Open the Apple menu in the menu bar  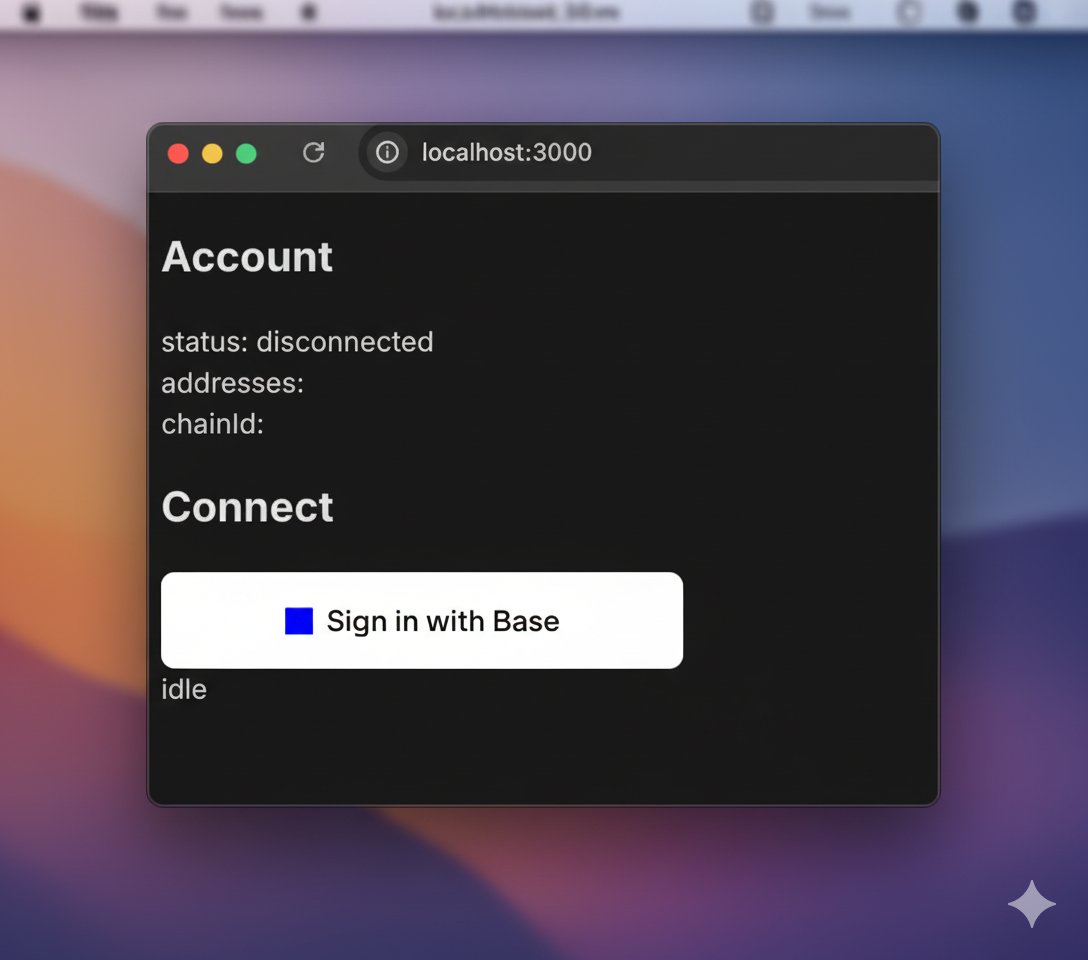coord(31,12)
